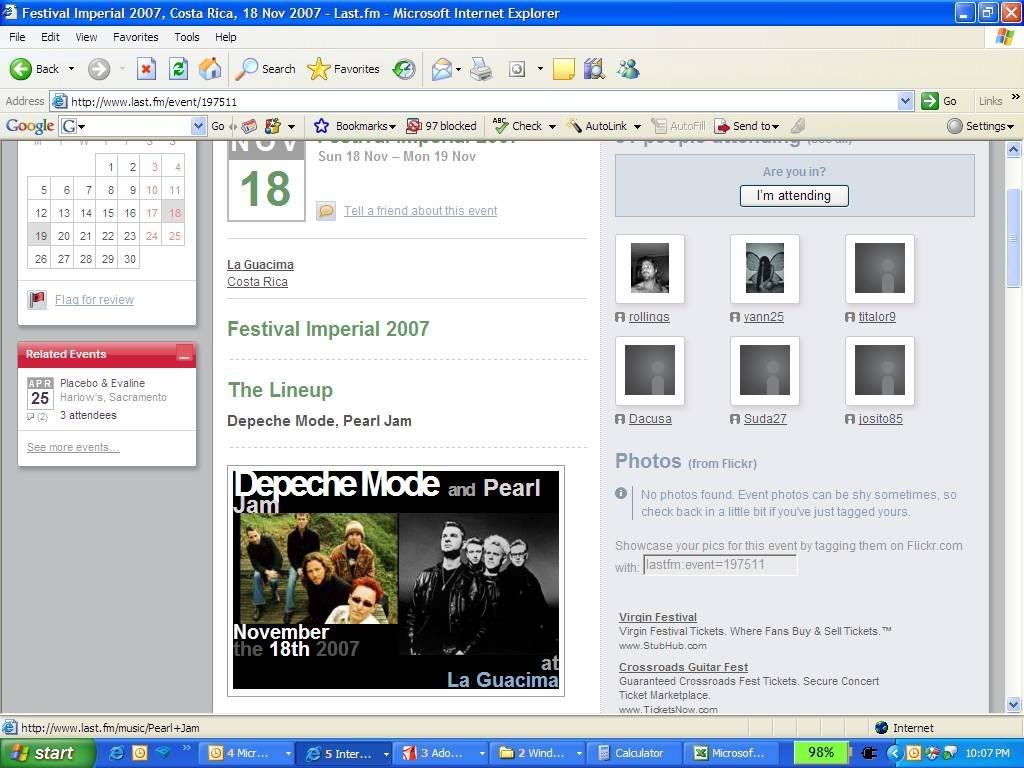This screenshot has height=768, width=1024.
Task: Click the lastfm:event=197511 tag field
Action: pos(720,565)
